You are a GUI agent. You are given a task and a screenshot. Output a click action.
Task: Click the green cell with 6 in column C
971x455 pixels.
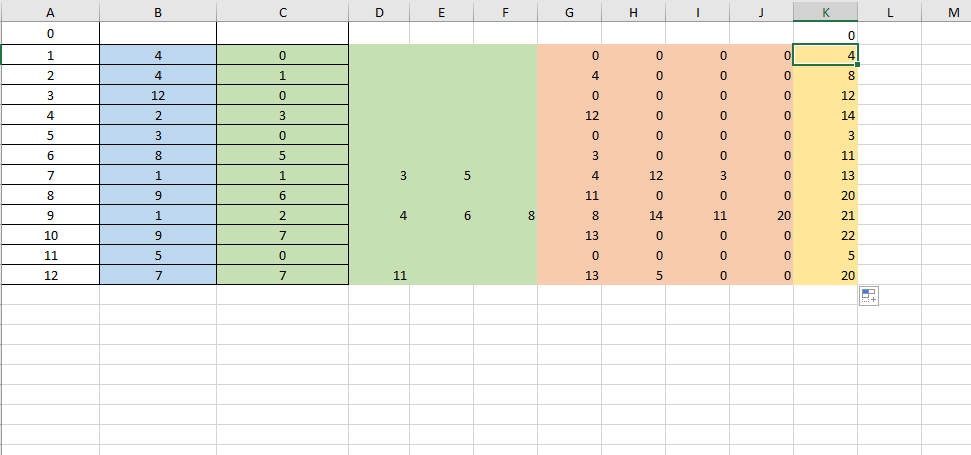point(283,195)
